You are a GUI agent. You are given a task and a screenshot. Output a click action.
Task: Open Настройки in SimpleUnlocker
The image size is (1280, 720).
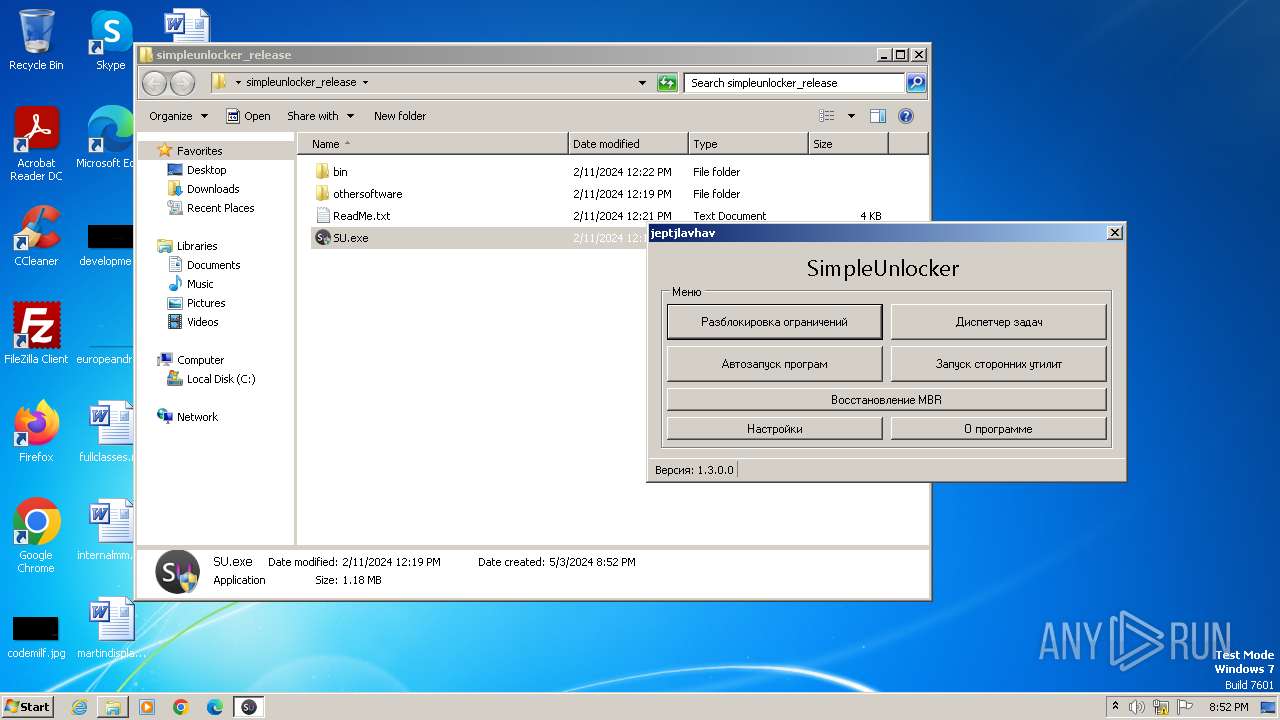click(x=774, y=428)
